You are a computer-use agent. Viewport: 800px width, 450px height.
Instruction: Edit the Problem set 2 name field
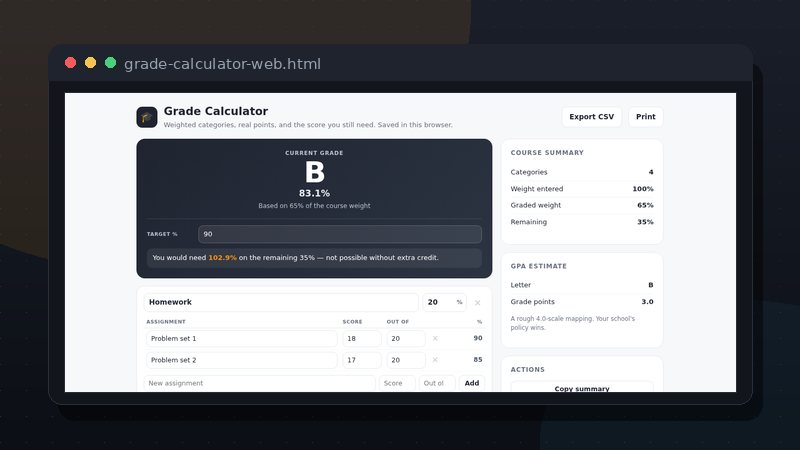[x=241, y=360]
